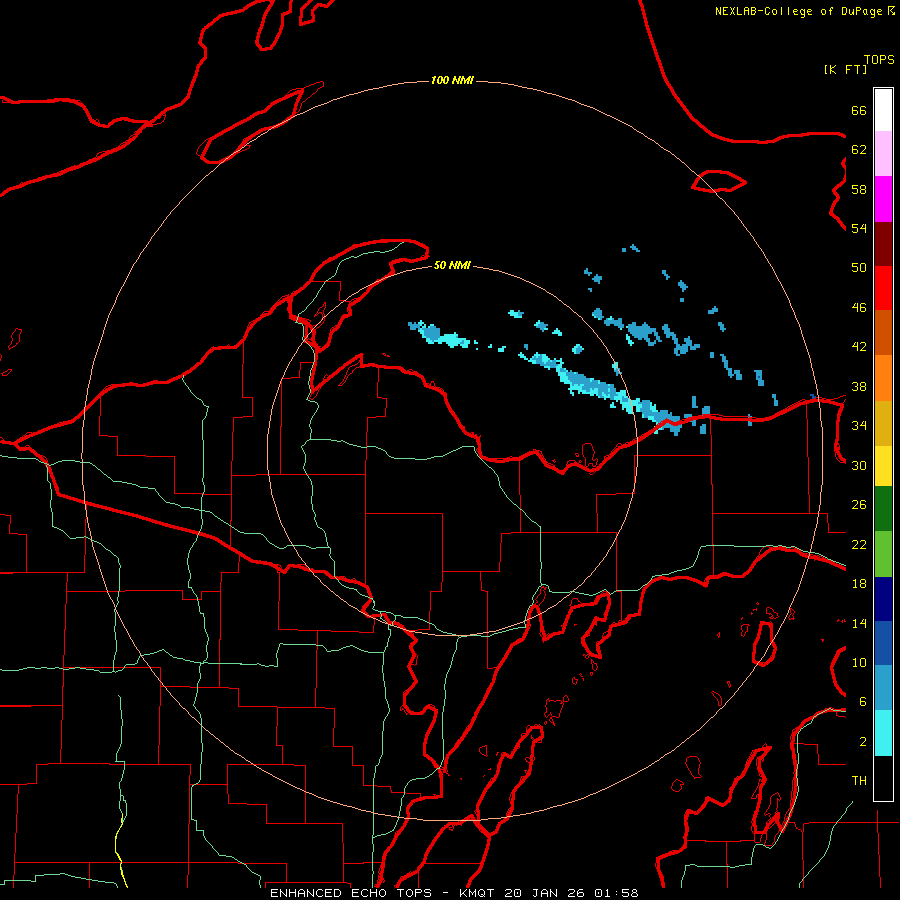
Task: Click the "62" legend value
Action: (859, 150)
